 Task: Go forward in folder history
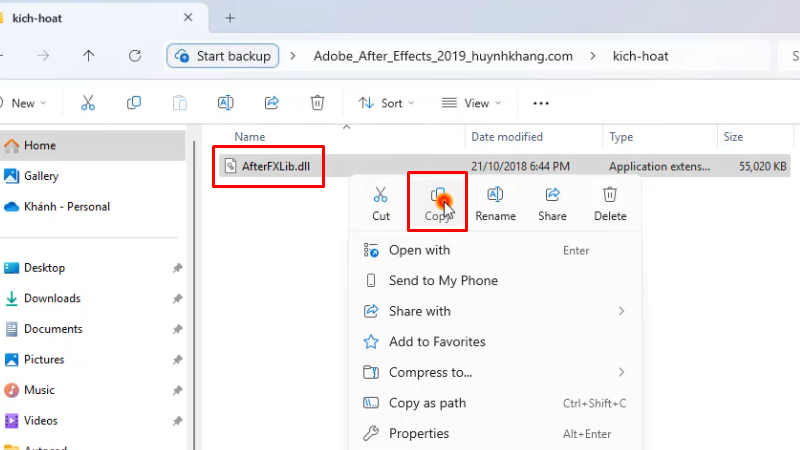tap(43, 56)
